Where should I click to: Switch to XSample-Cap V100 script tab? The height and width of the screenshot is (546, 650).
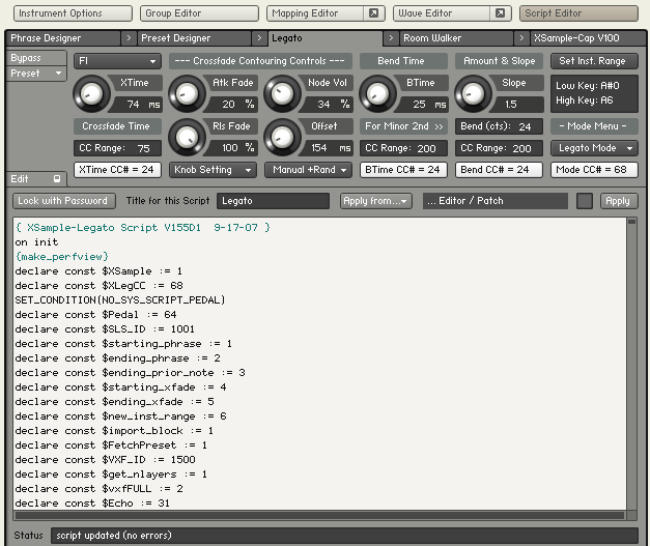587,38
